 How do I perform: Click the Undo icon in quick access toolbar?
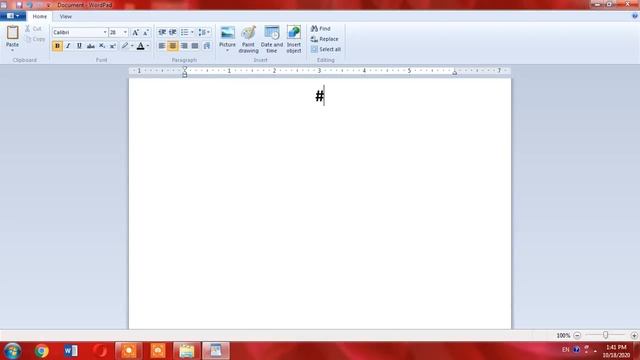click(30, 5)
